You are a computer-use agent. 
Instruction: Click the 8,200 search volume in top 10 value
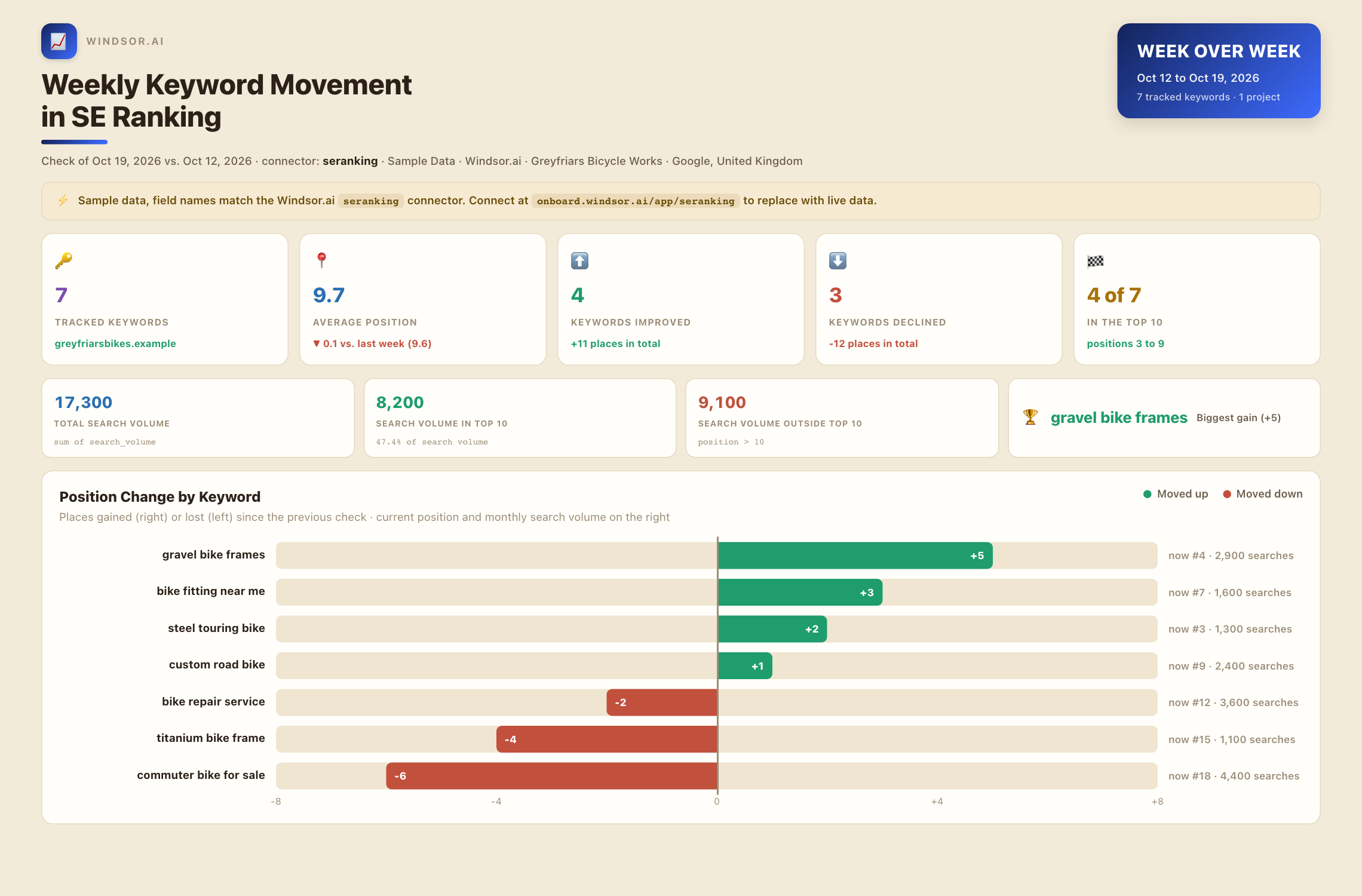coord(400,403)
